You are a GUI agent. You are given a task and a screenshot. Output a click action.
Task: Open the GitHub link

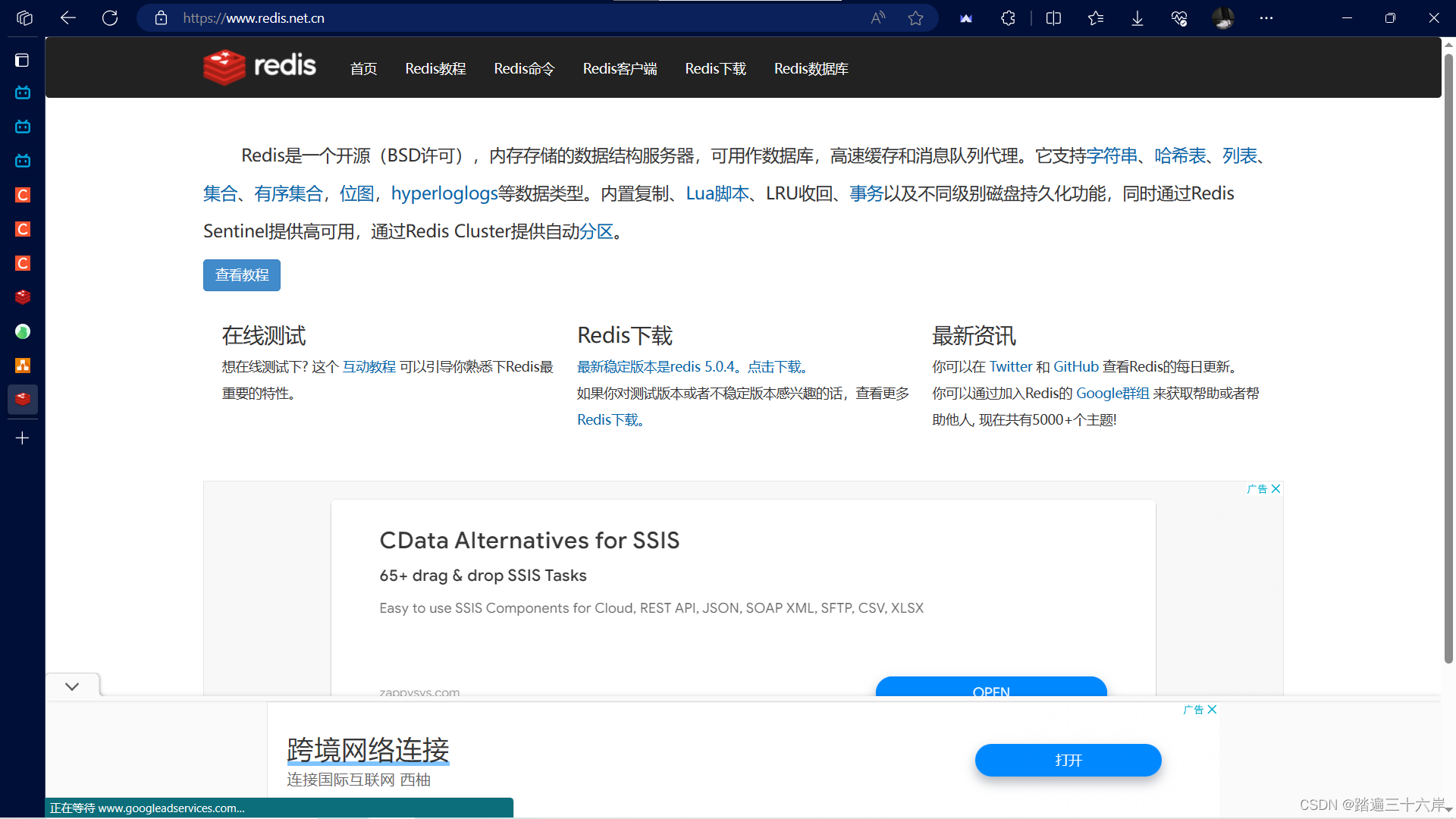tap(1076, 367)
